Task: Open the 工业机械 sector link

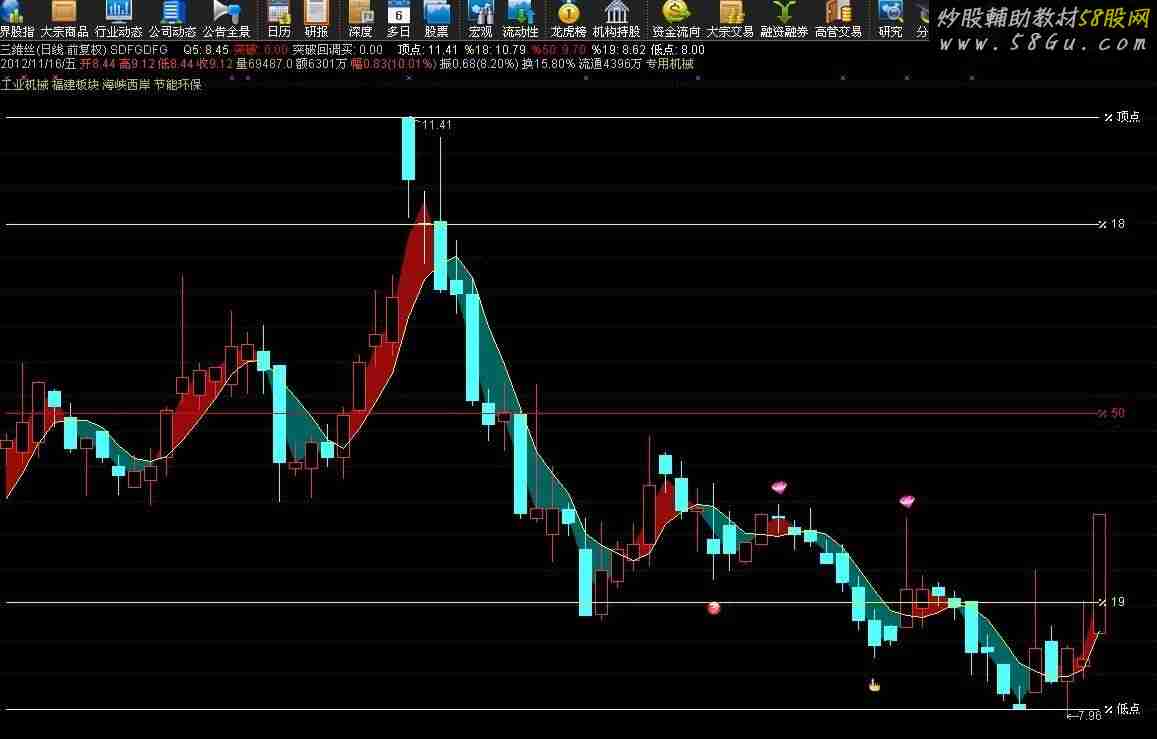Action: click(x=24, y=85)
